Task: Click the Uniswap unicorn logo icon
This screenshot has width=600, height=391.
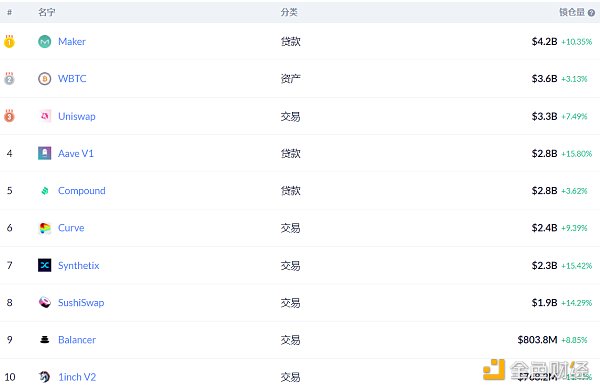Action: [45, 116]
